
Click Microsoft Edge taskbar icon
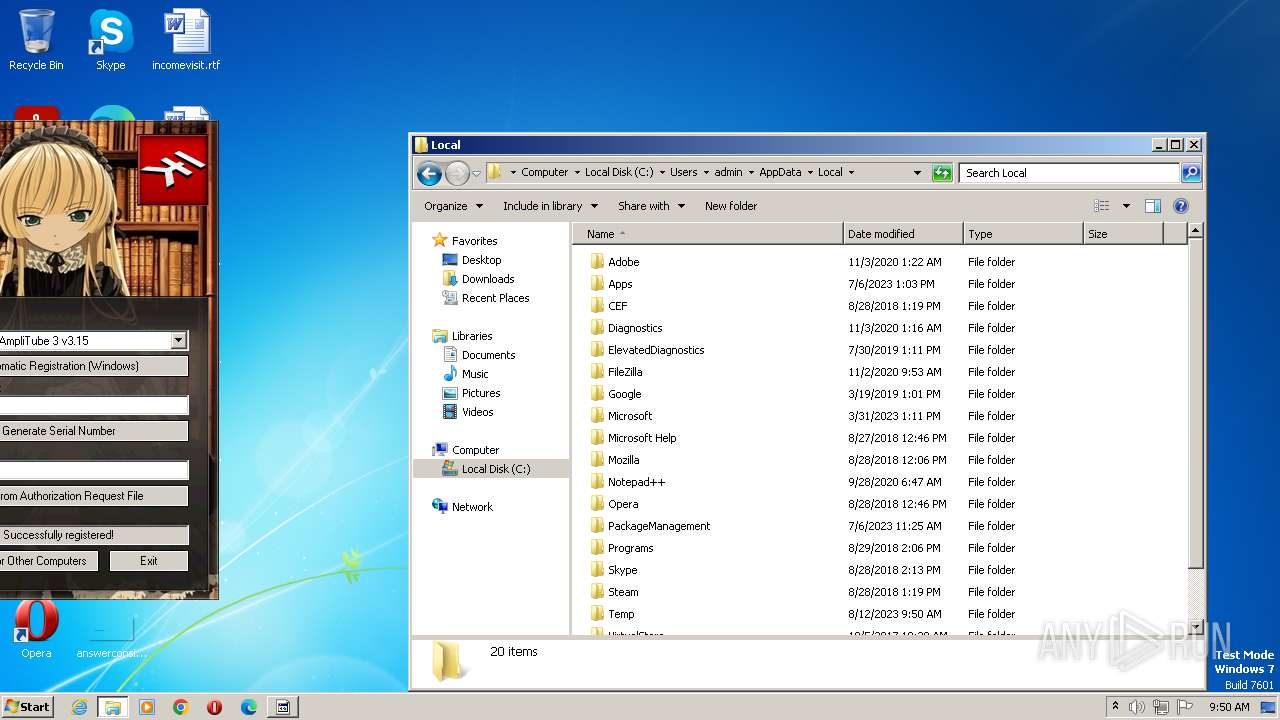249,707
